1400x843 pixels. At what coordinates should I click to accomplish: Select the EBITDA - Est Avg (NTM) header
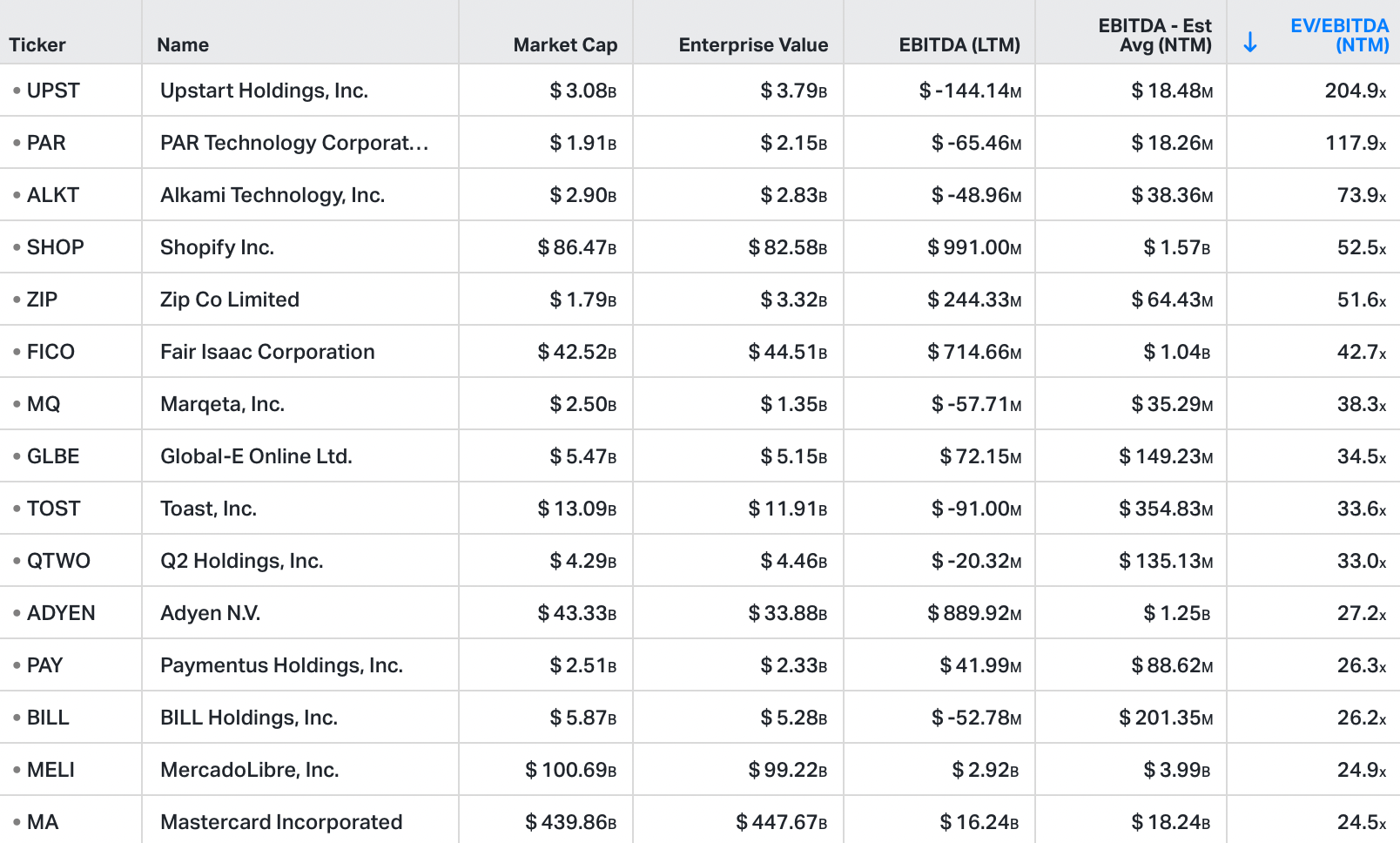coord(1154,35)
